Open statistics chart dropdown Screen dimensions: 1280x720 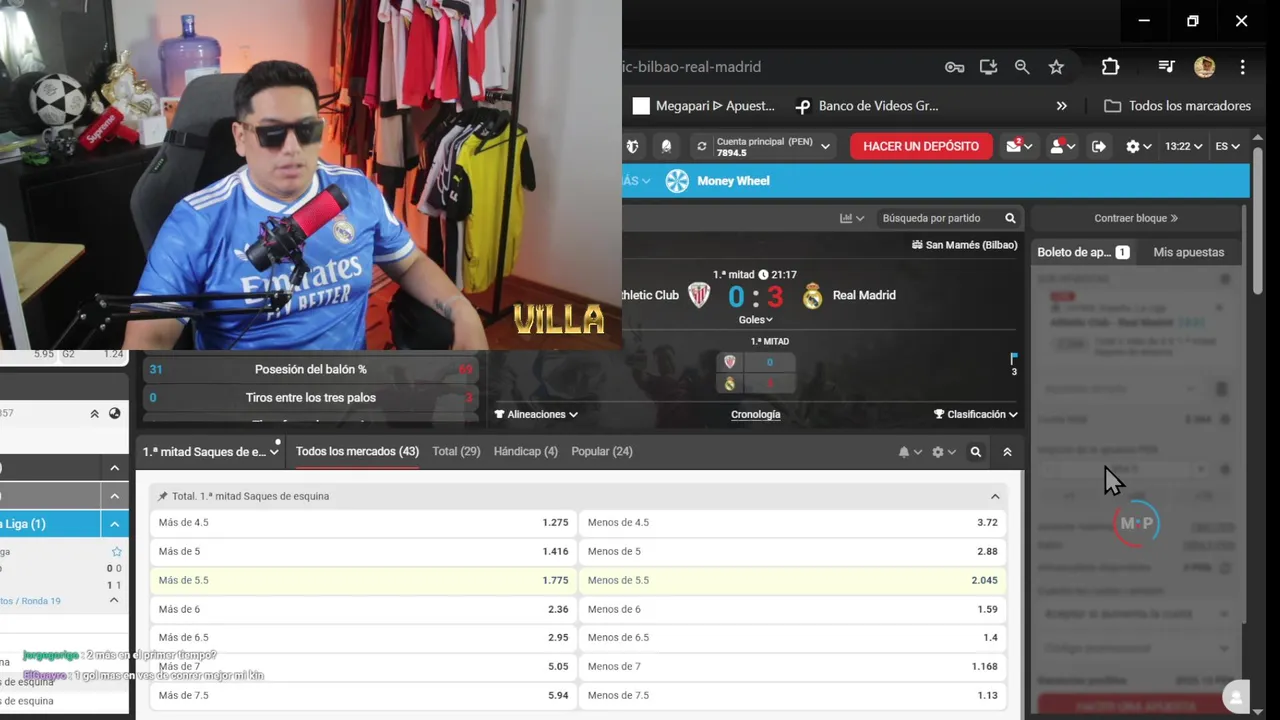coord(852,218)
